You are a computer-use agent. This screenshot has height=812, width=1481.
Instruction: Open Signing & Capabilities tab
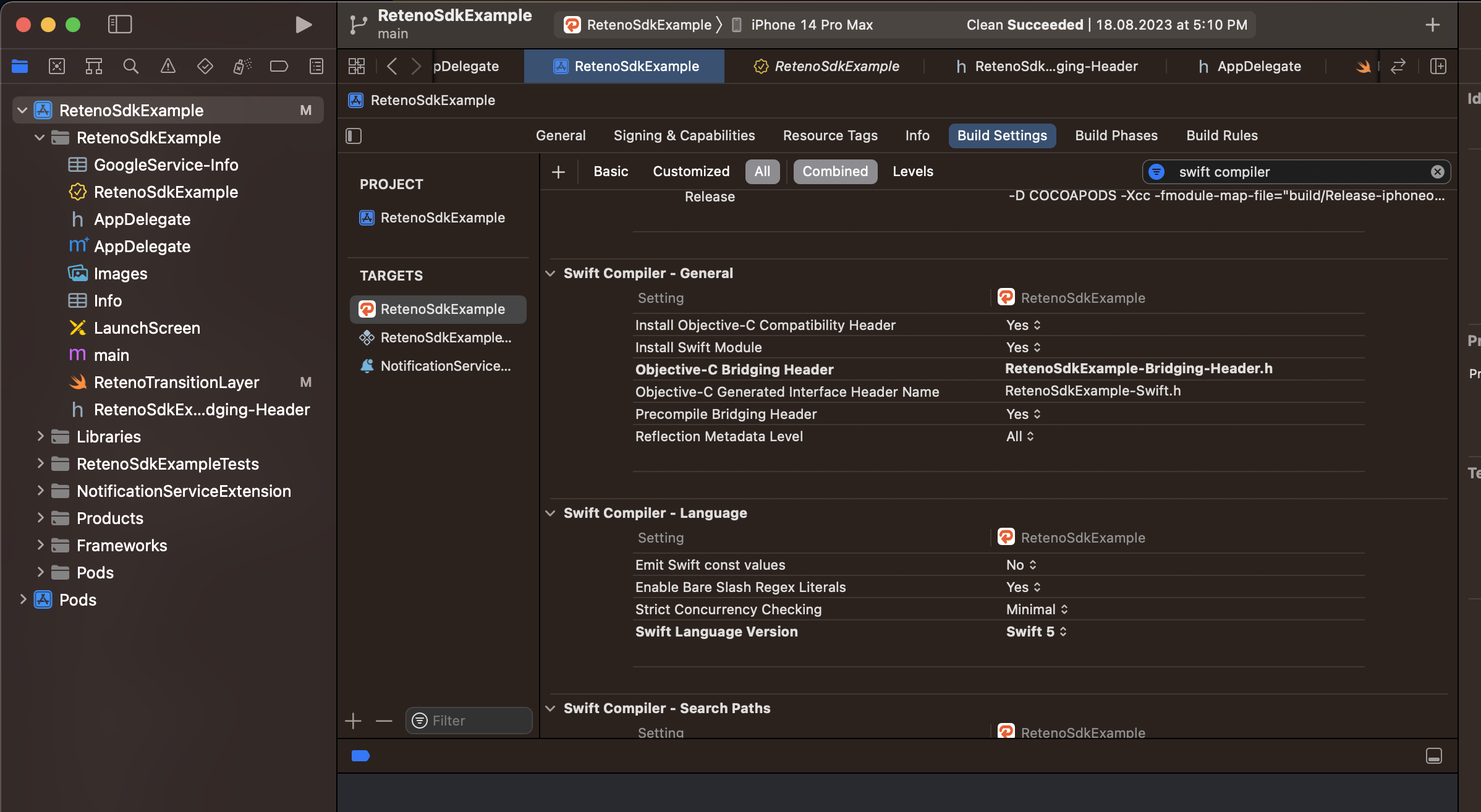coord(684,135)
